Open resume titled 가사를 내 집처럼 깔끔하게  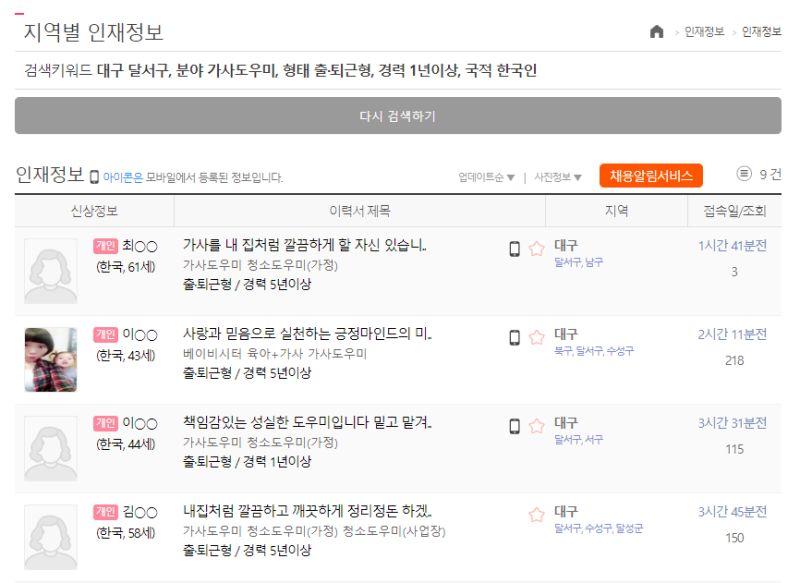pos(305,245)
